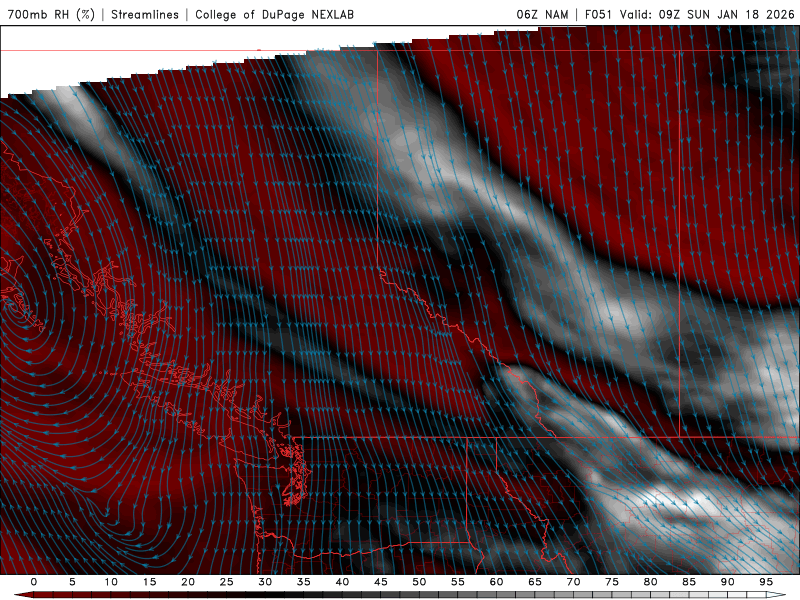
Task: Click the 75 label on the legend
Action: point(611,582)
